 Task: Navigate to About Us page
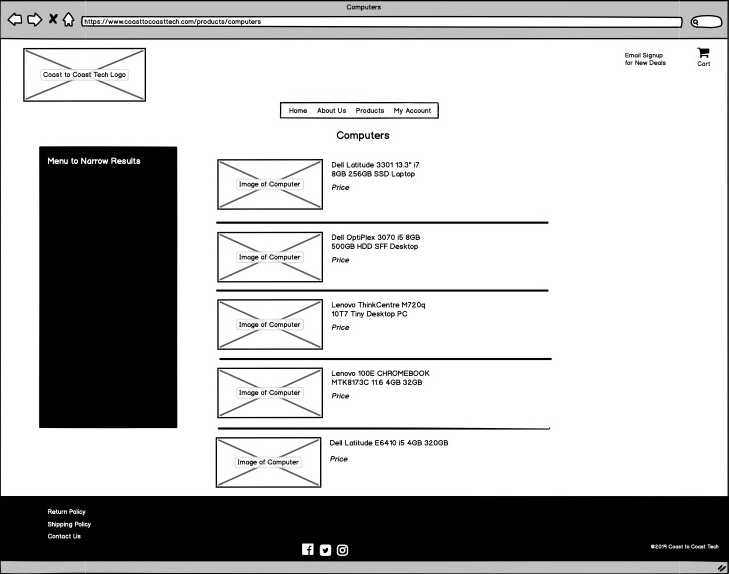(x=331, y=111)
